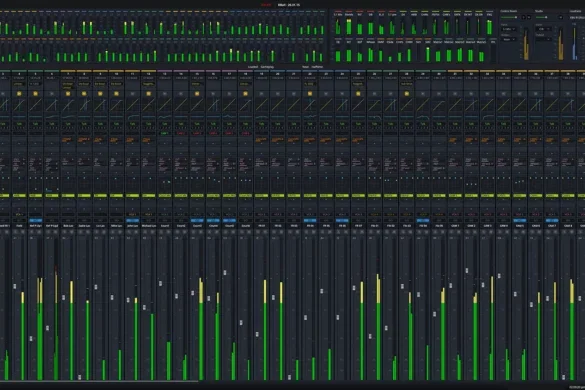Select the Michael Lav channel name
Image resolution: width=585 pixels, height=390 pixels.
[x=148, y=226]
